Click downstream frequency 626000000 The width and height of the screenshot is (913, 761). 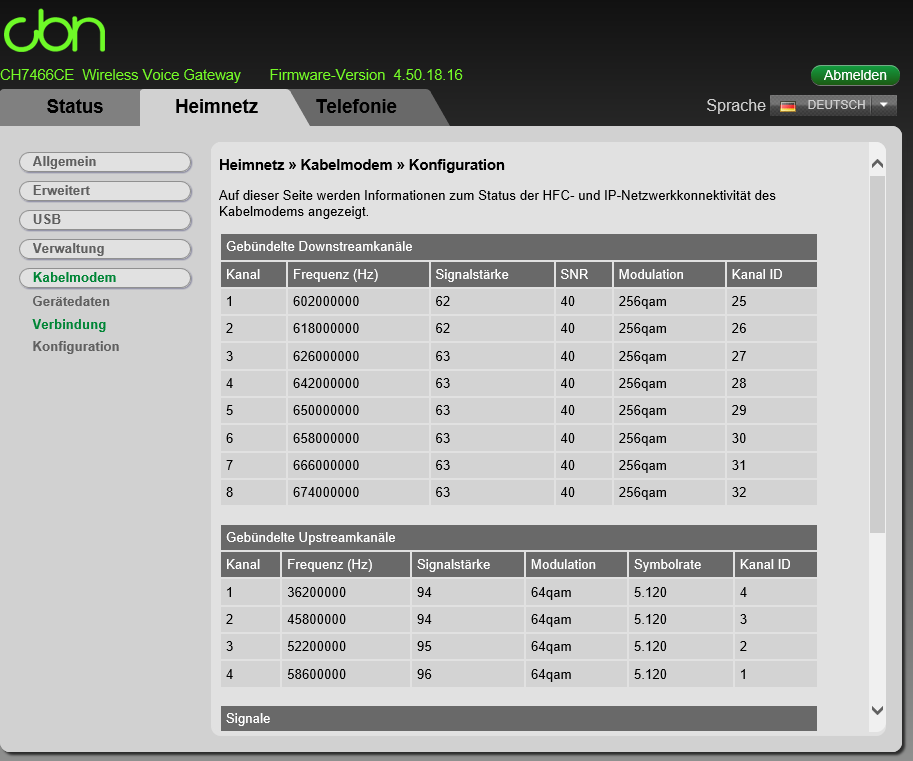click(326, 356)
